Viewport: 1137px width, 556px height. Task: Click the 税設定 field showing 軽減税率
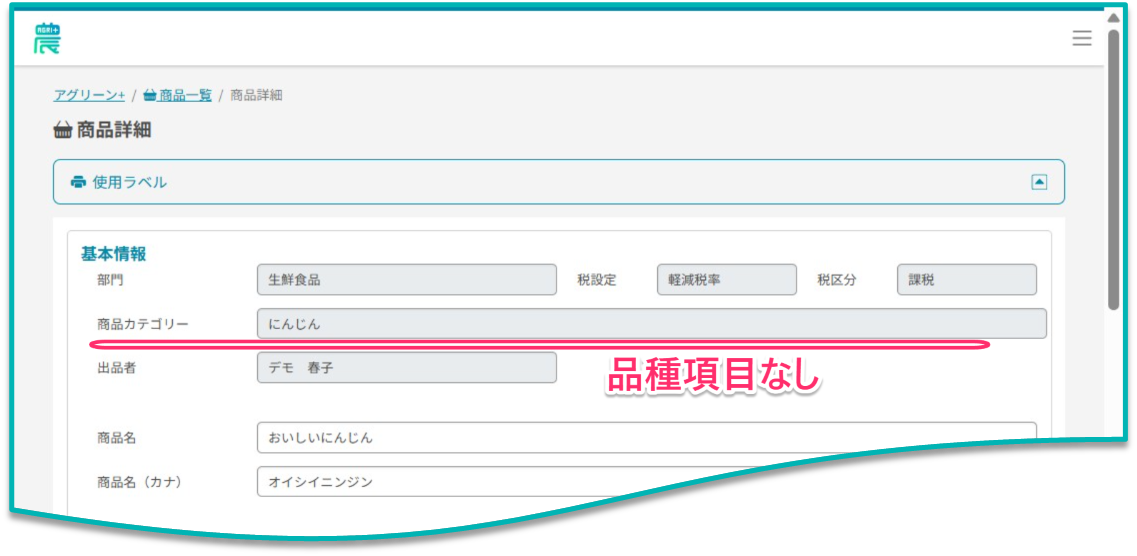[726, 280]
